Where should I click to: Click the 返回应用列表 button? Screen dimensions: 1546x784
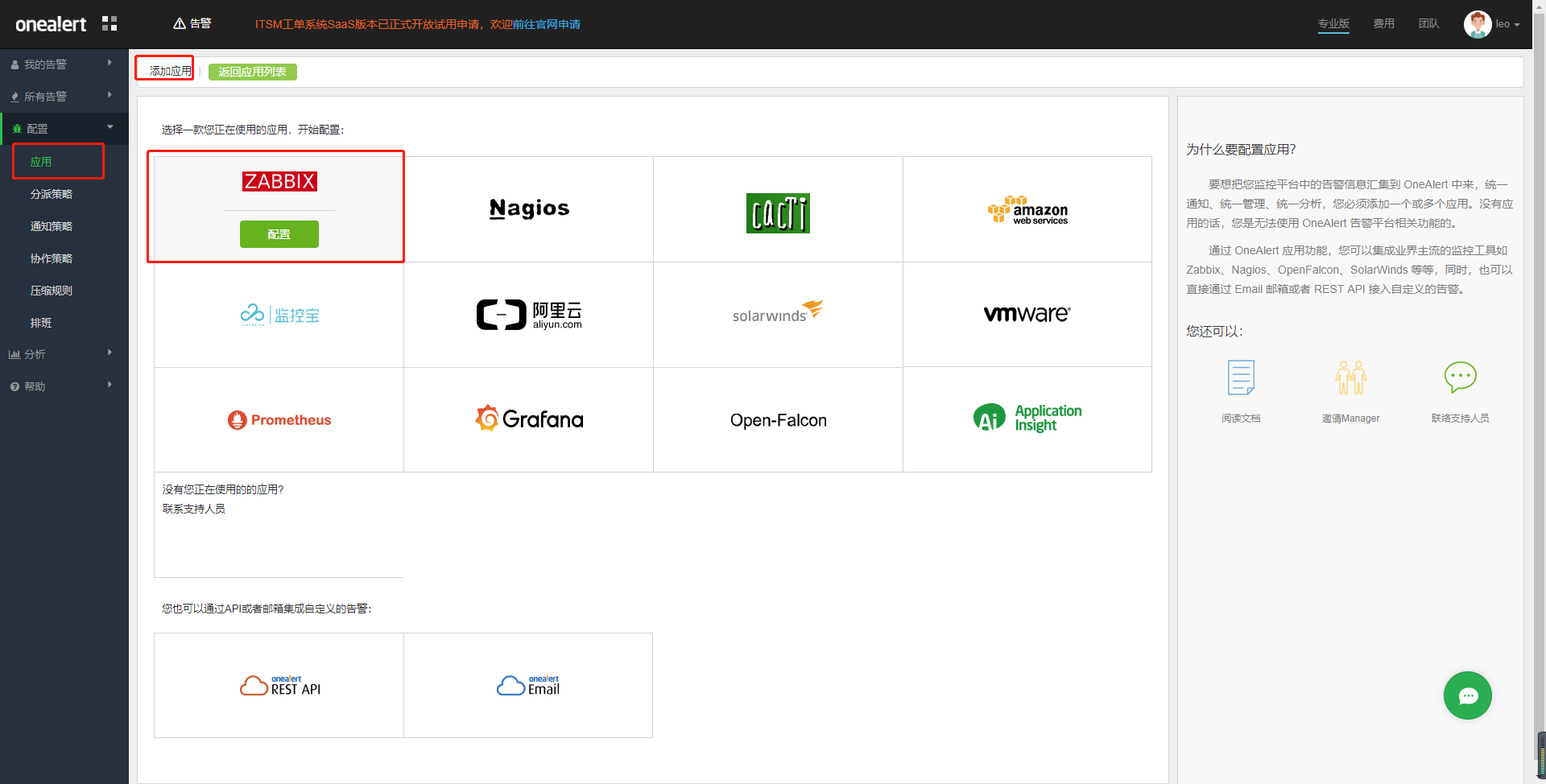252,72
